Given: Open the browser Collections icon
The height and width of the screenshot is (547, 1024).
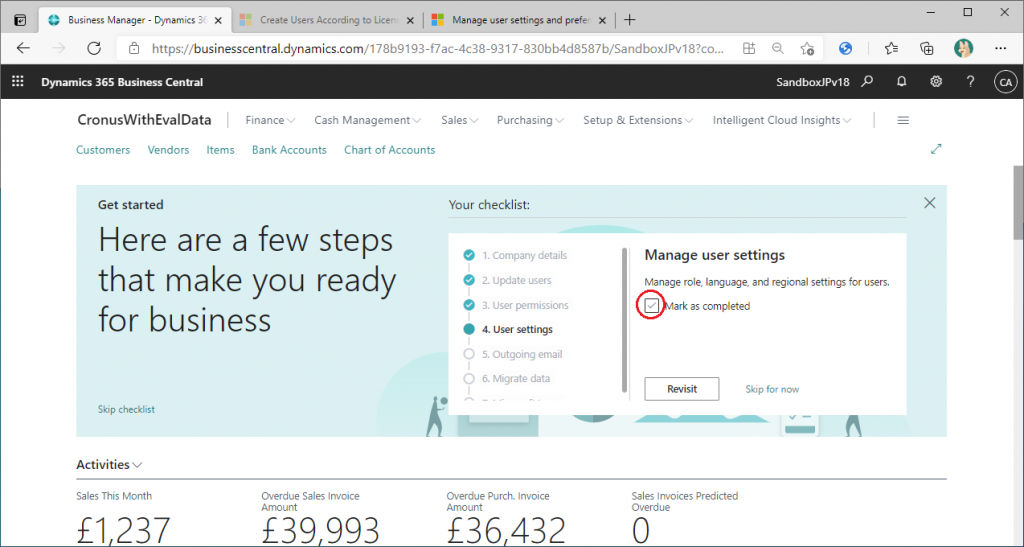Looking at the screenshot, I should [926, 48].
